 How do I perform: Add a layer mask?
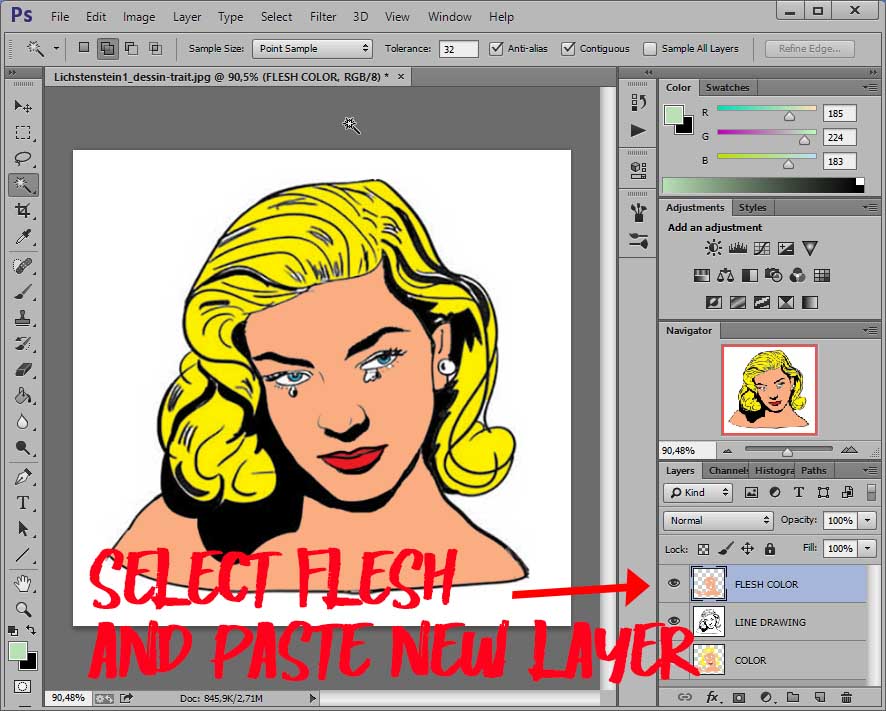tap(739, 697)
